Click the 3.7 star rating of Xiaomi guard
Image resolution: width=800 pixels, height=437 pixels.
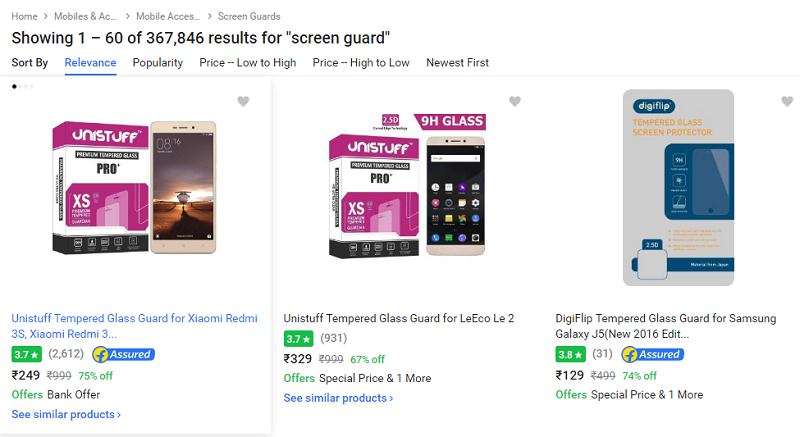pos(27,354)
